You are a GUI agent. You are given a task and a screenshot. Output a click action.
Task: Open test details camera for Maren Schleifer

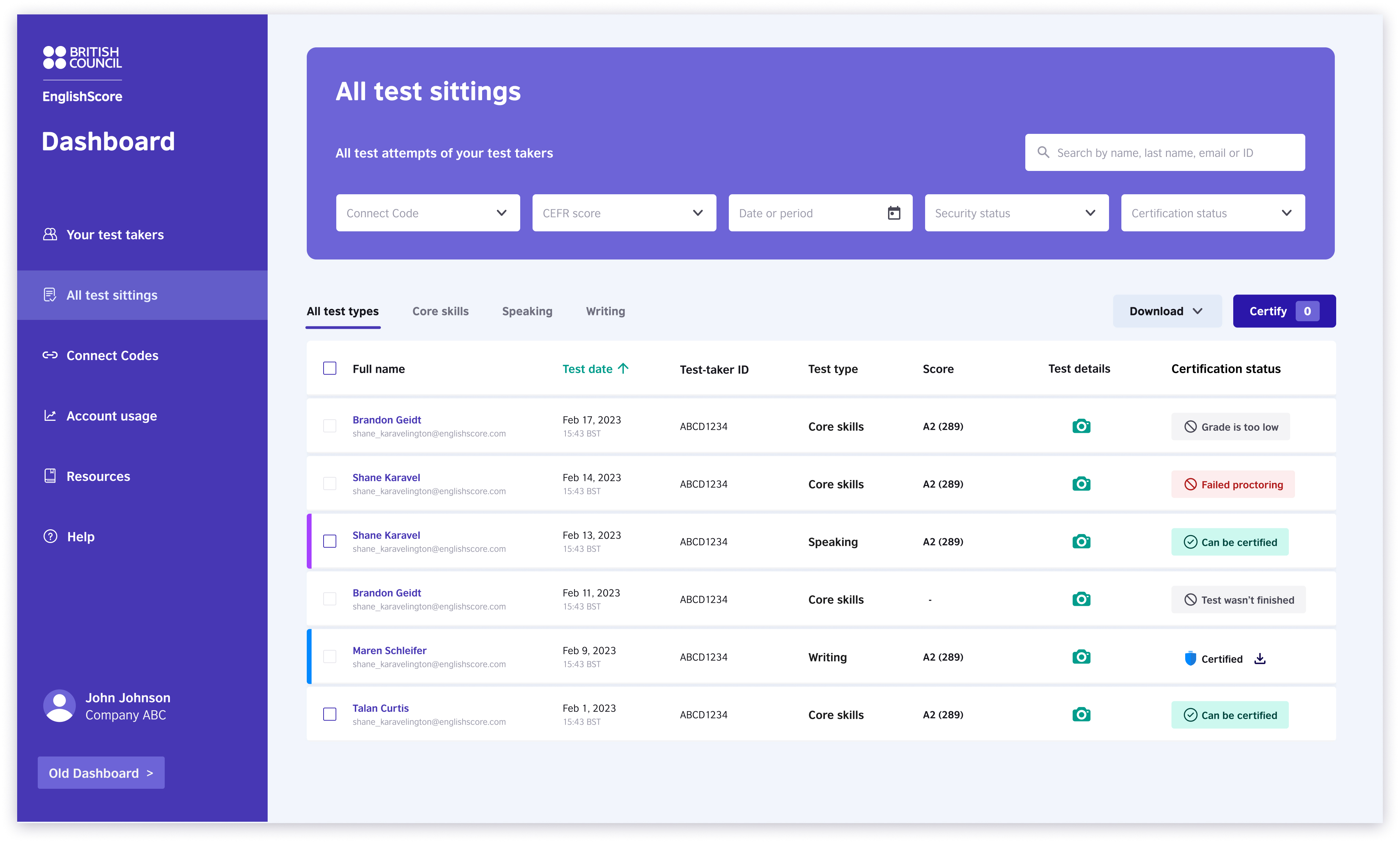pyautogui.click(x=1081, y=657)
